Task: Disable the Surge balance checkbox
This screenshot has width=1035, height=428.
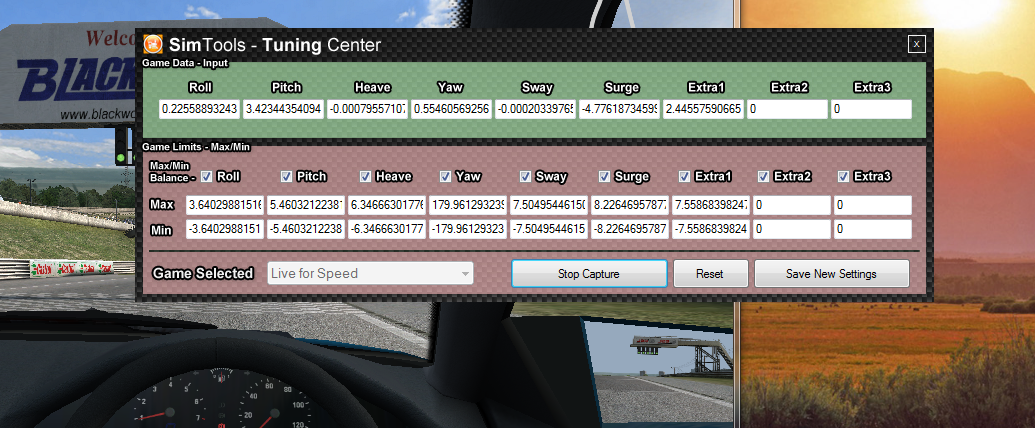Action: tap(604, 176)
